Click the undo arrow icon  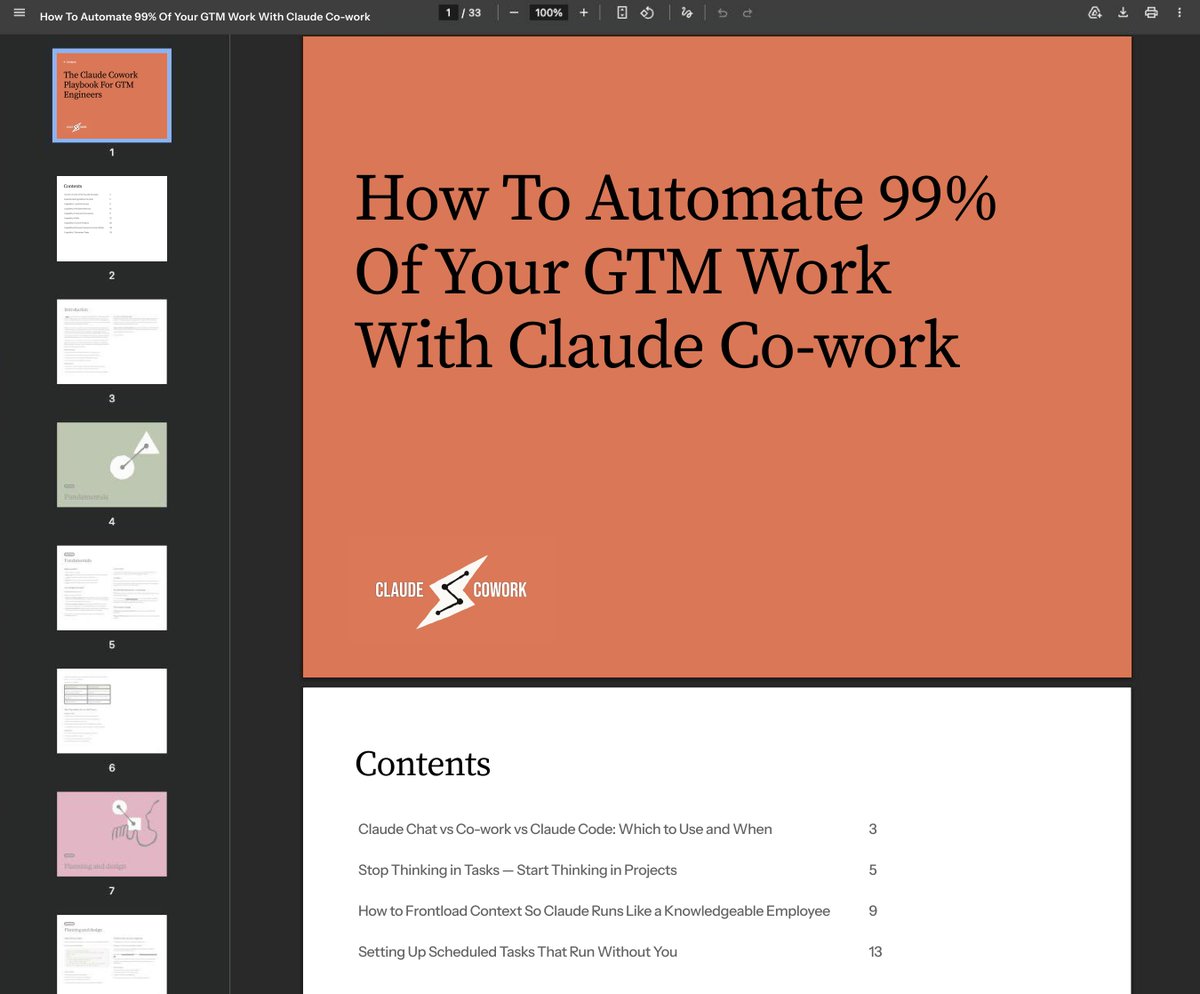pyautogui.click(x=723, y=13)
